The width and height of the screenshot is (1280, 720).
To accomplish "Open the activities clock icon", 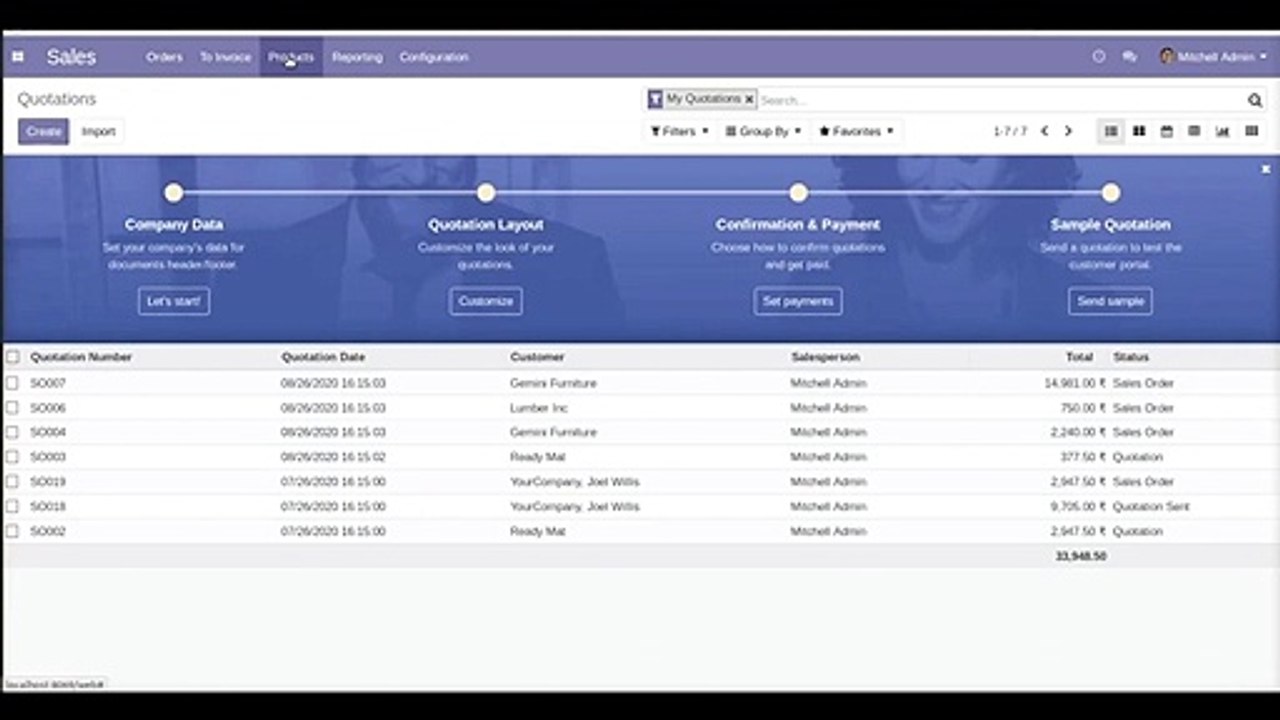I will coord(1099,57).
